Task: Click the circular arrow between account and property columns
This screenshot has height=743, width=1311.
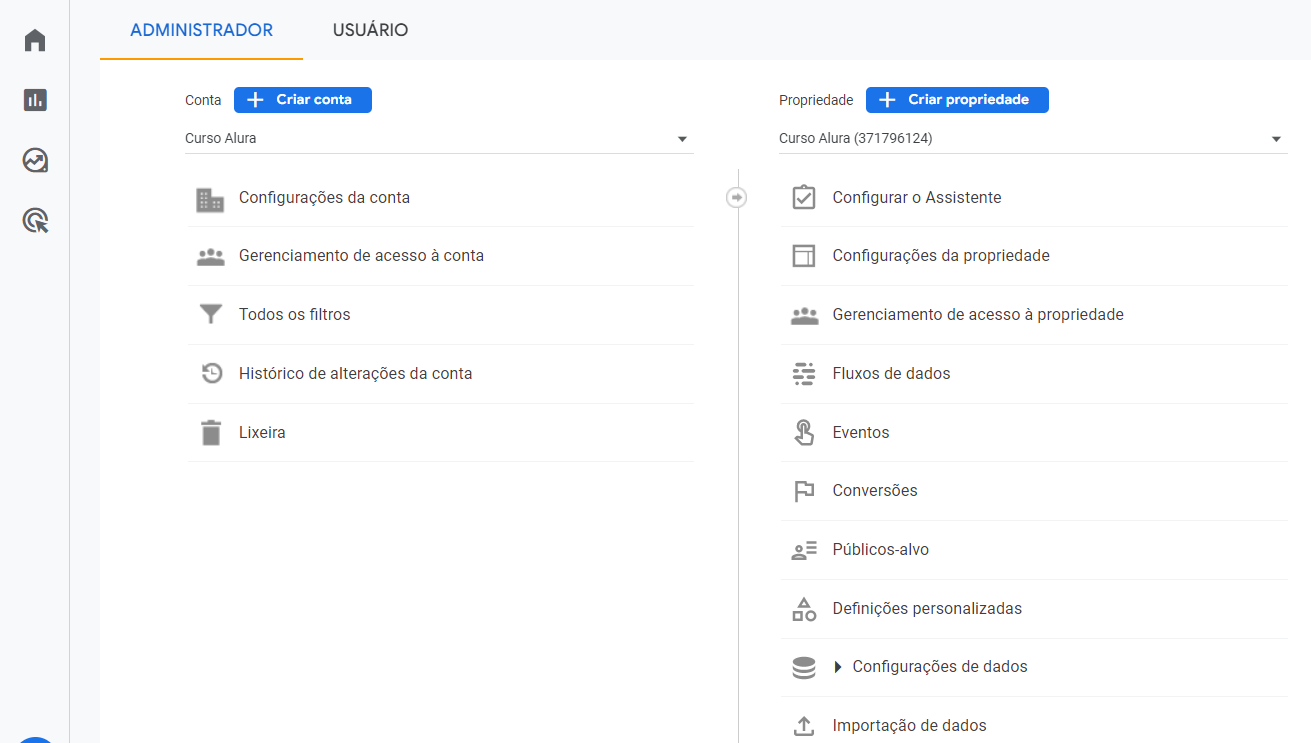Action: point(737,198)
